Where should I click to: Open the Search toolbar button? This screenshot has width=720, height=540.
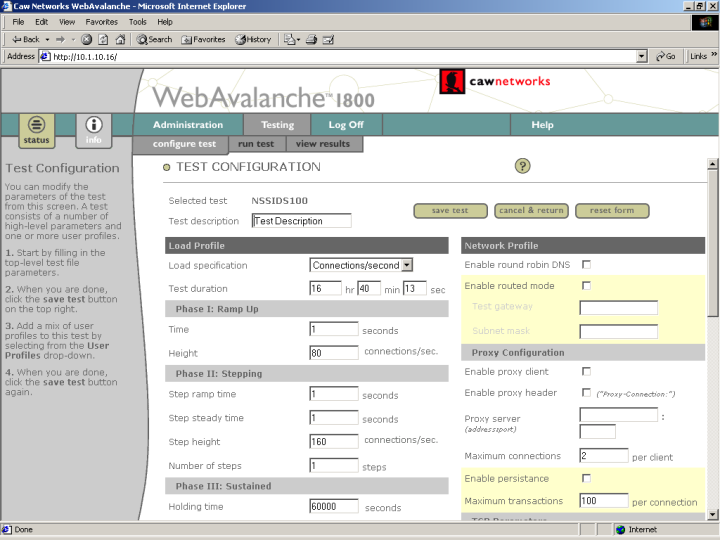[x=154, y=39]
